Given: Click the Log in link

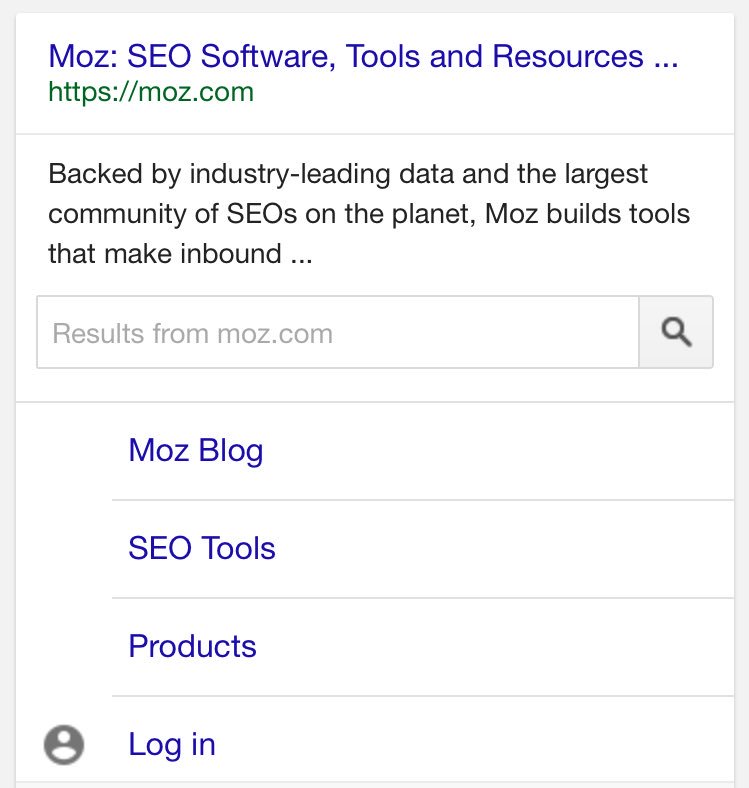Looking at the screenshot, I should [172, 745].
